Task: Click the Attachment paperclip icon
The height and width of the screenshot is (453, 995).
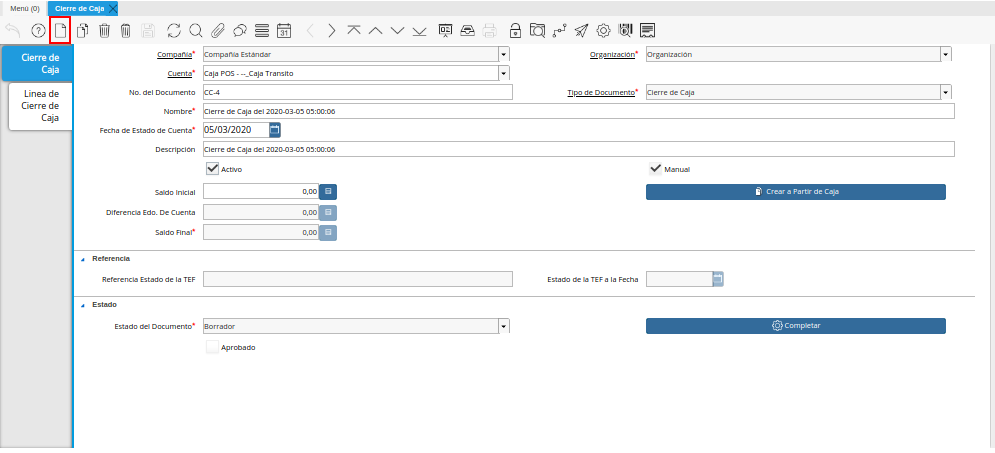Action: point(218,30)
